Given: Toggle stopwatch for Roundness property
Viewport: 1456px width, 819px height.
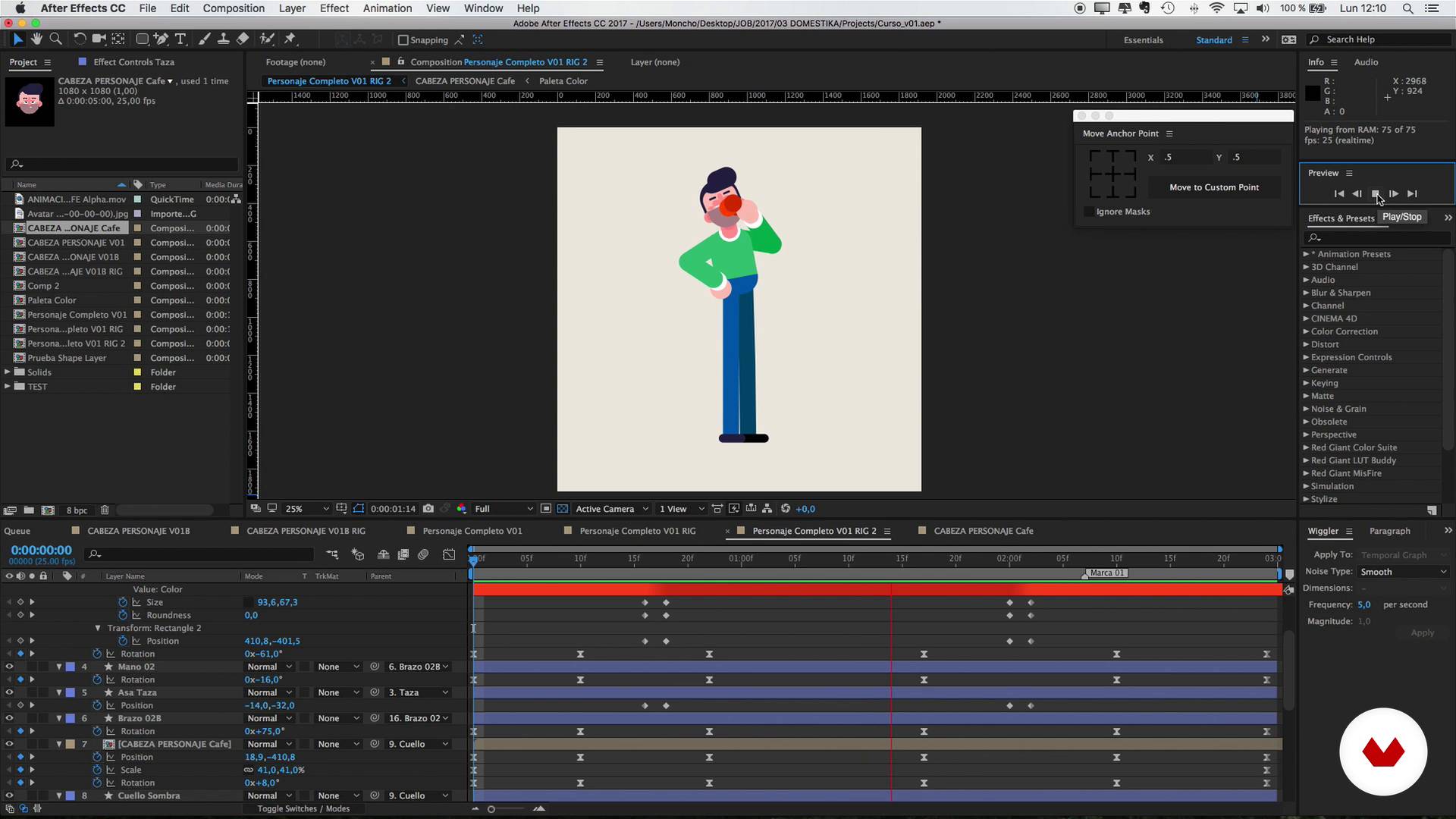Looking at the screenshot, I should (123, 615).
